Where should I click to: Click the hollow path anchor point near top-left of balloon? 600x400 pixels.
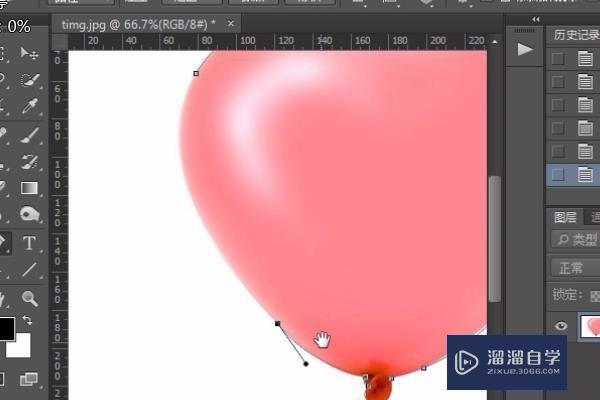[x=196, y=73]
